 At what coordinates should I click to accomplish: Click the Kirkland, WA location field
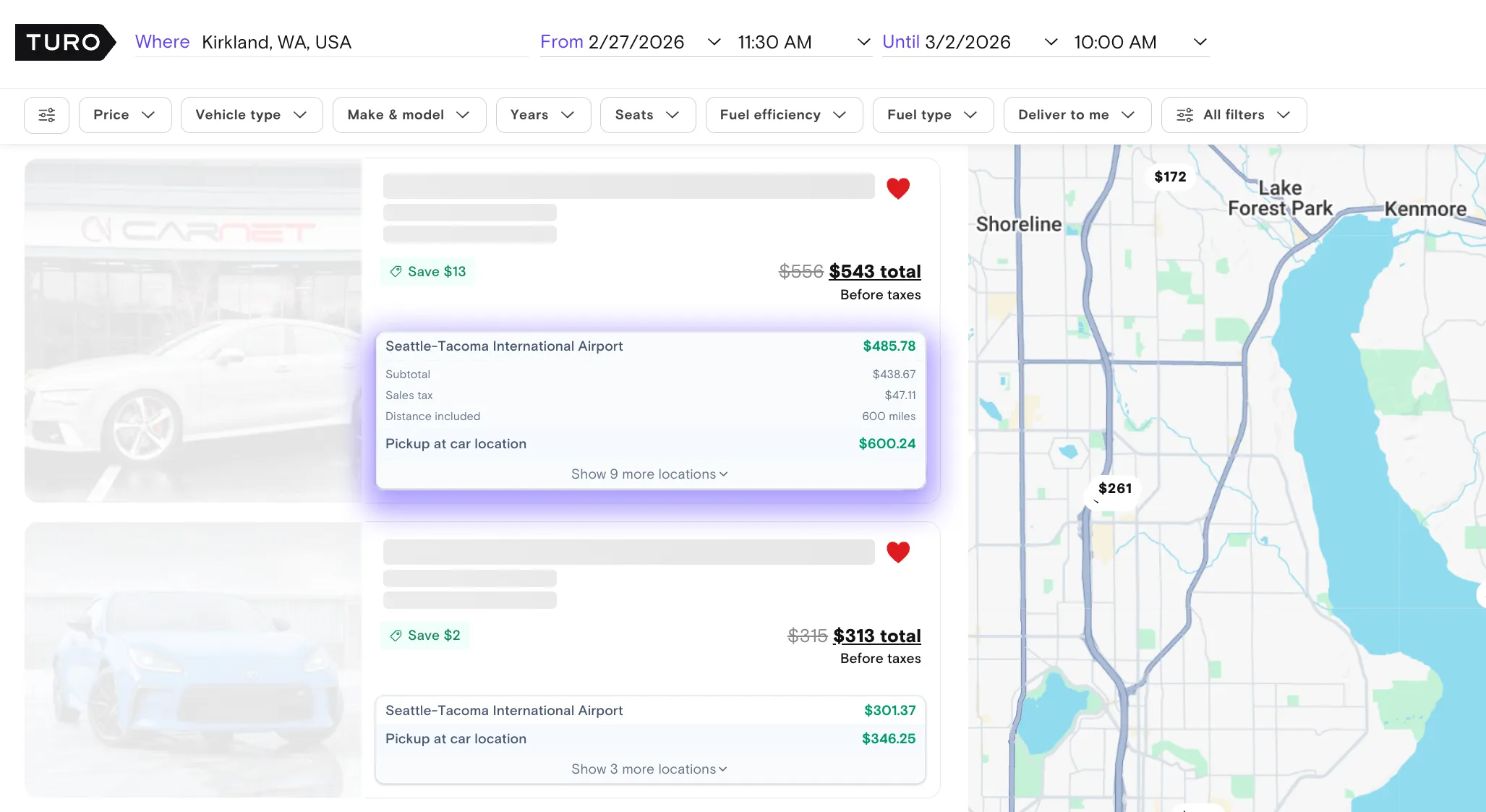(x=277, y=42)
